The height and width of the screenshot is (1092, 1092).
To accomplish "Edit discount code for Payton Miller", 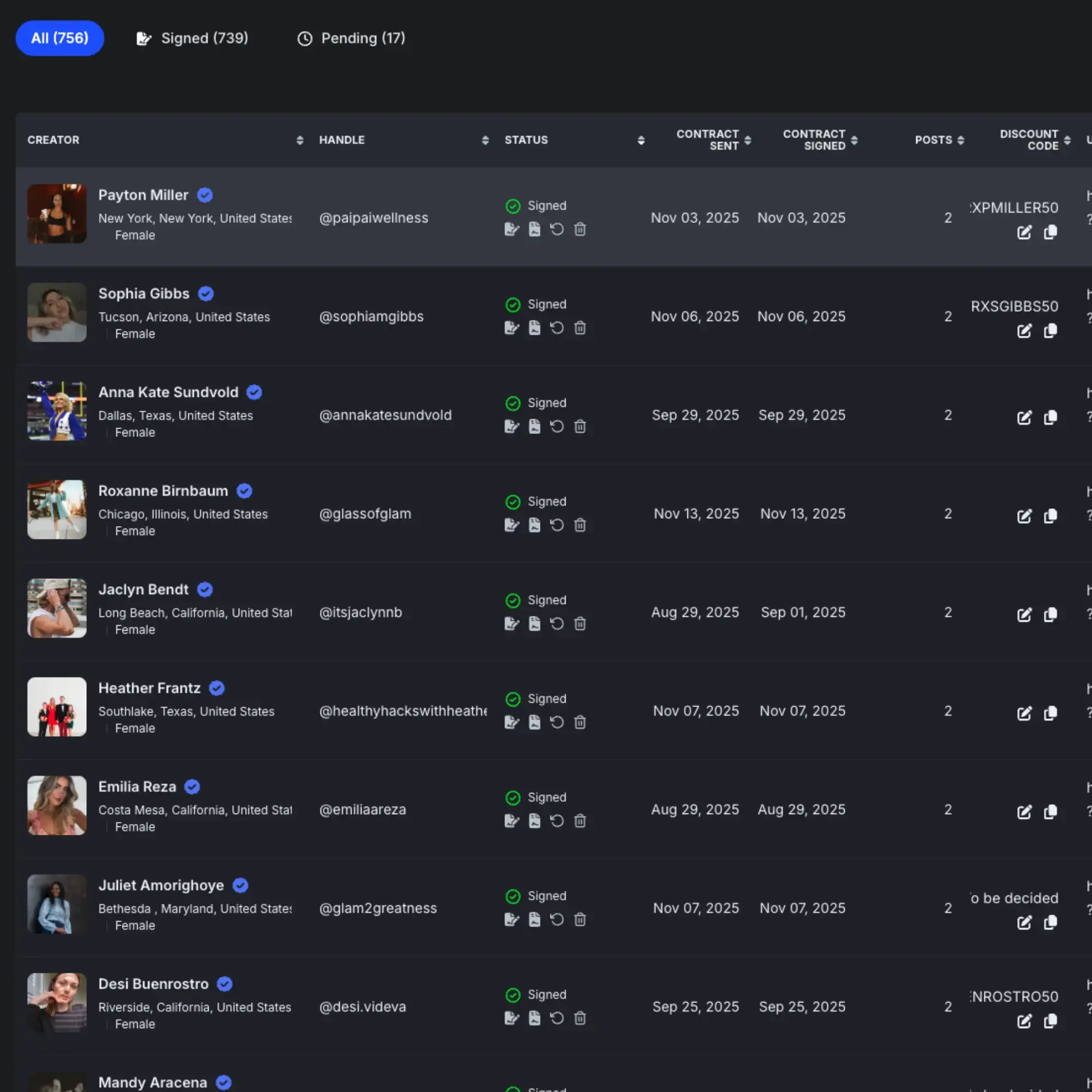I will click(1024, 232).
